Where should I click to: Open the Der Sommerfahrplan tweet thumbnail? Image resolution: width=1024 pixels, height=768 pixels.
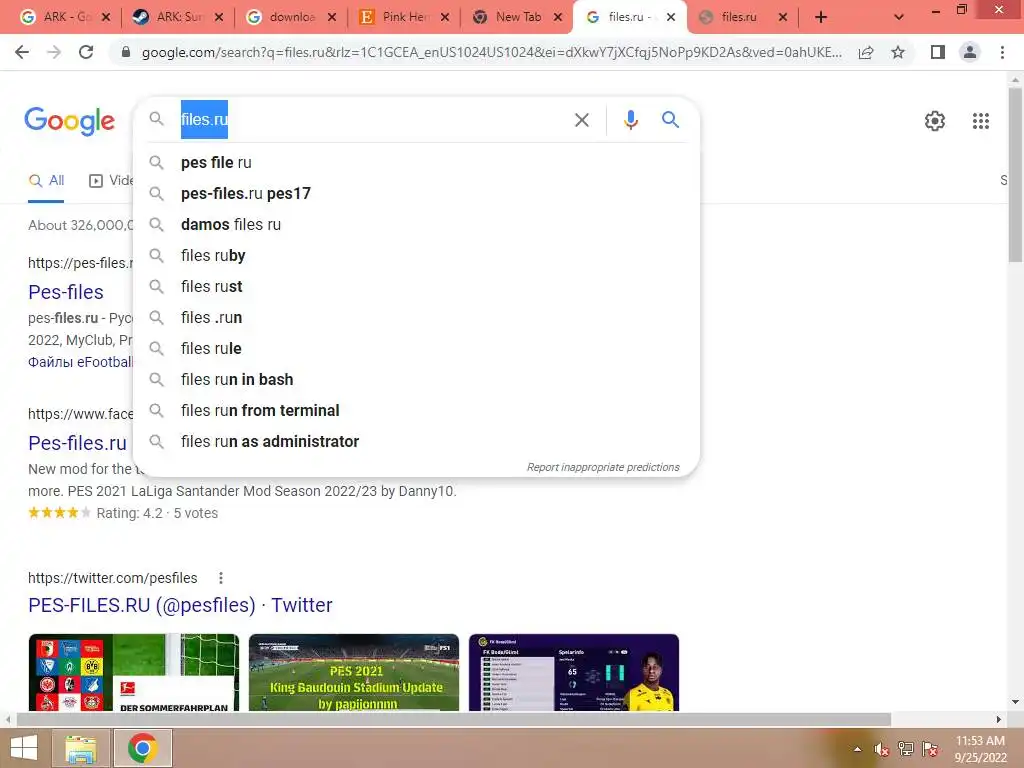(134, 672)
